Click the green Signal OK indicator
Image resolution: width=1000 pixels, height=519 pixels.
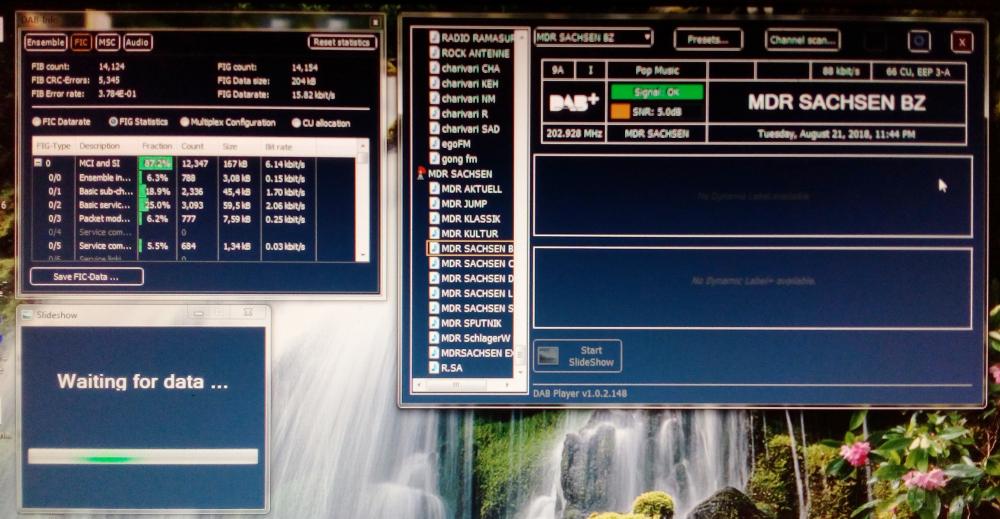click(x=657, y=92)
